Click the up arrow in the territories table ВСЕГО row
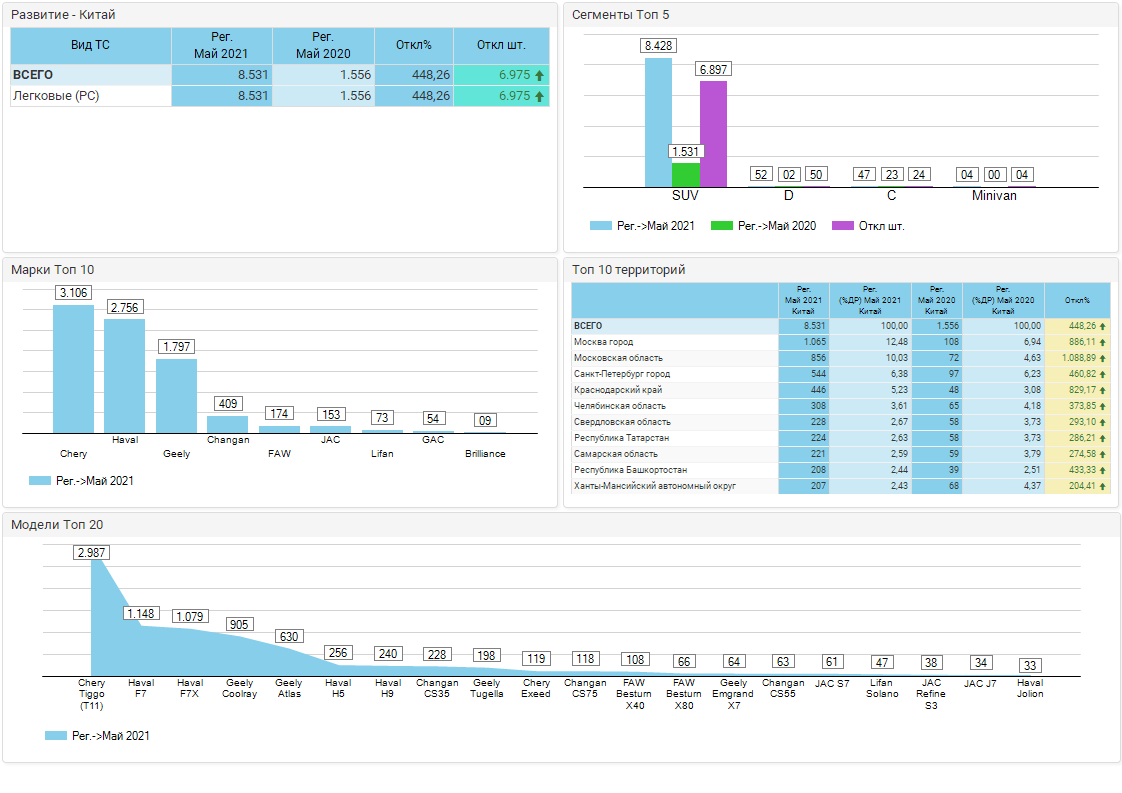Viewport: 1122px width, 793px height. [1103, 326]
